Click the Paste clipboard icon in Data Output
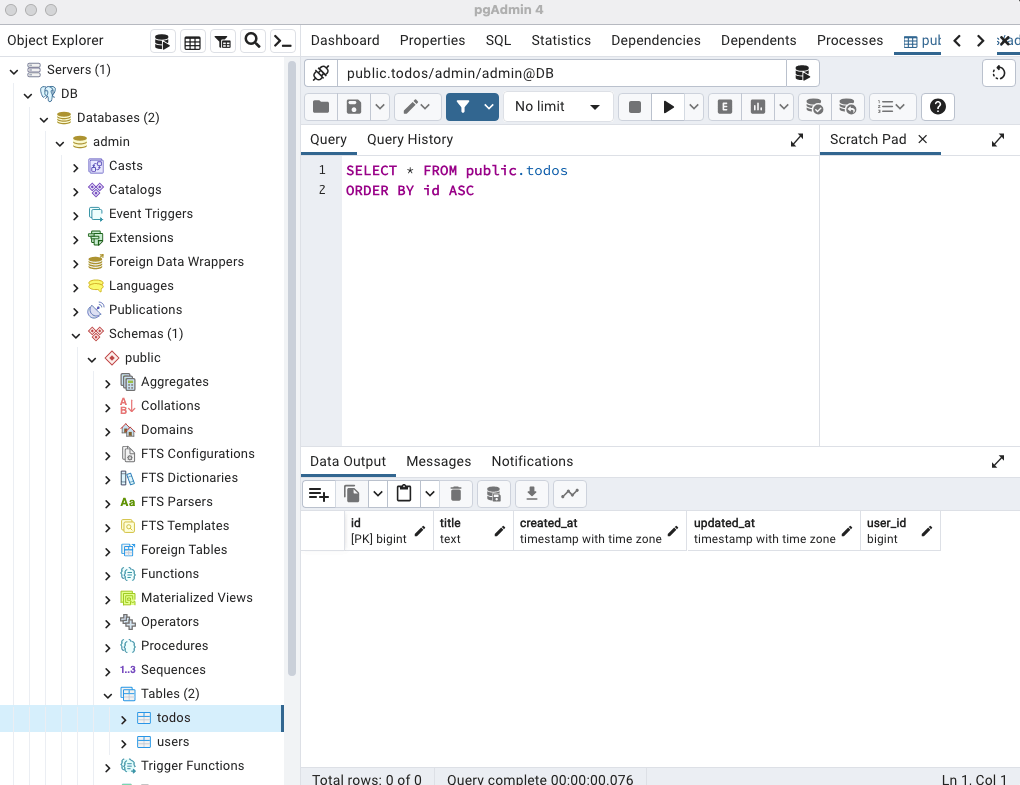The width and height of the screenshot is (1020, 785). click(404, 494)
